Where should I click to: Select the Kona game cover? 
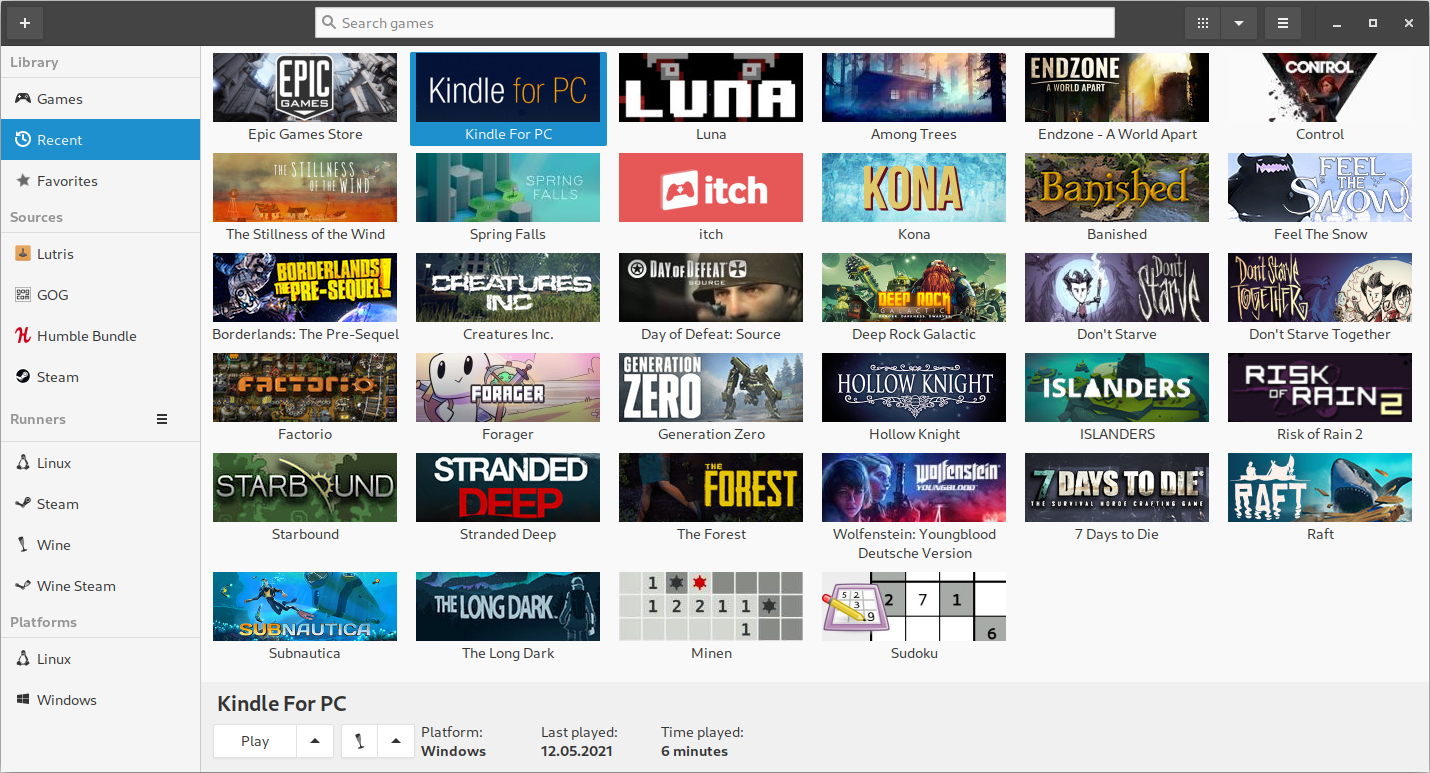tap(914, 187)
